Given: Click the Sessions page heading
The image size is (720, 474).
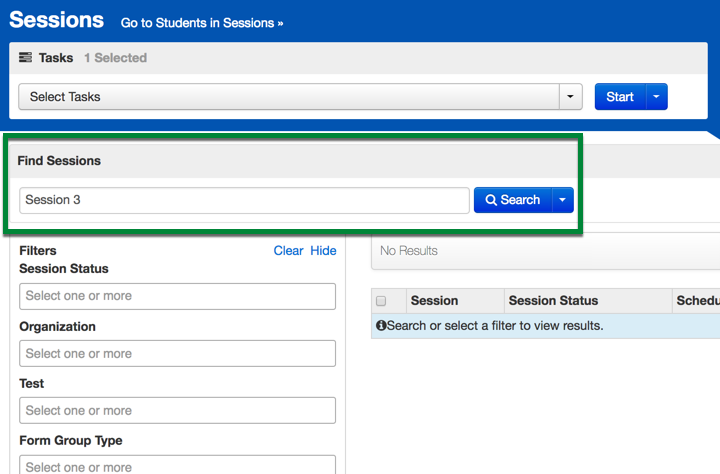Looking at the screenshot, I should [x=56, y=20].
